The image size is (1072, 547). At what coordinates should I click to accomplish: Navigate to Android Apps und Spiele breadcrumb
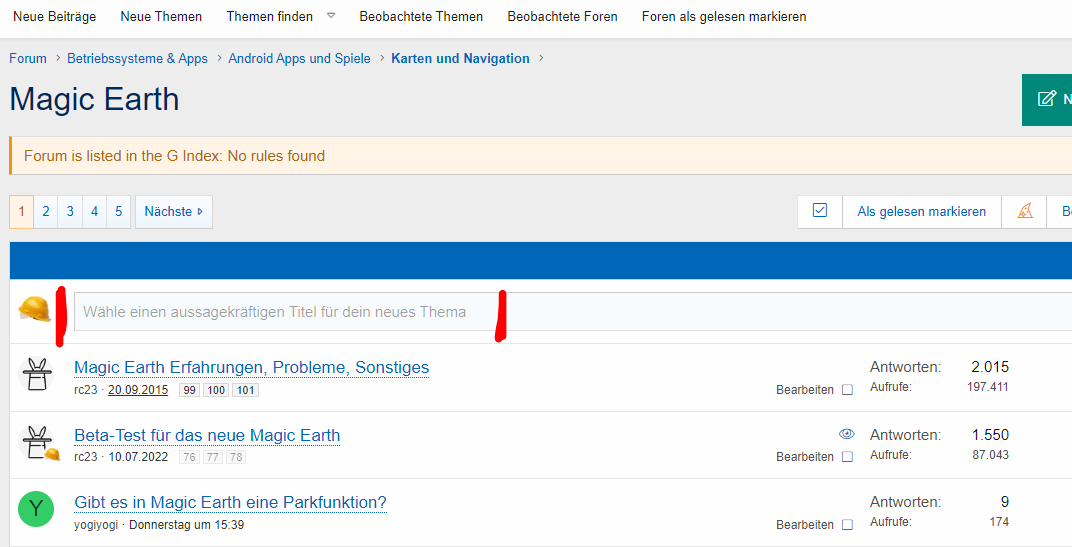pos(299,58)
